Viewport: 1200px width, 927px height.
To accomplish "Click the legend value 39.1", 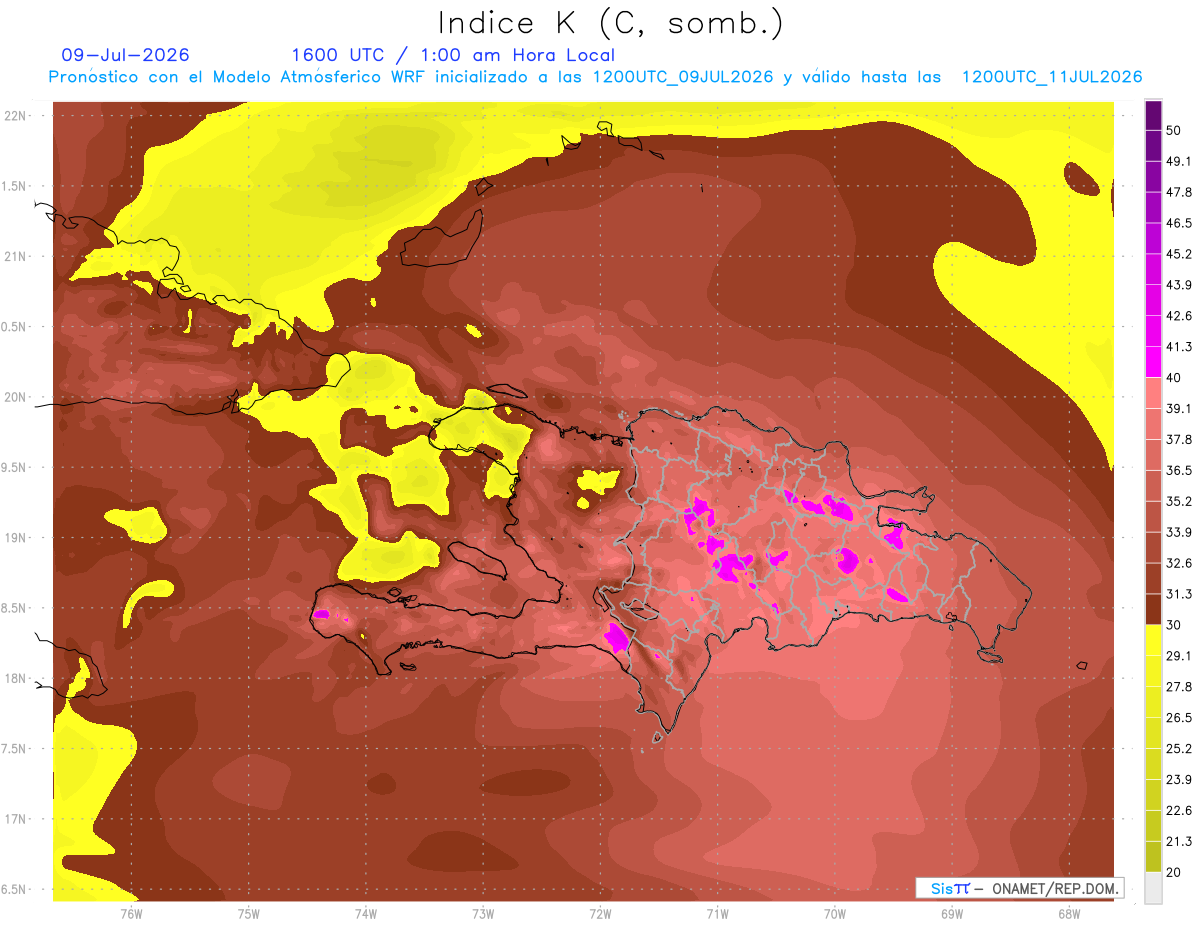I will tap(1179, 408).
